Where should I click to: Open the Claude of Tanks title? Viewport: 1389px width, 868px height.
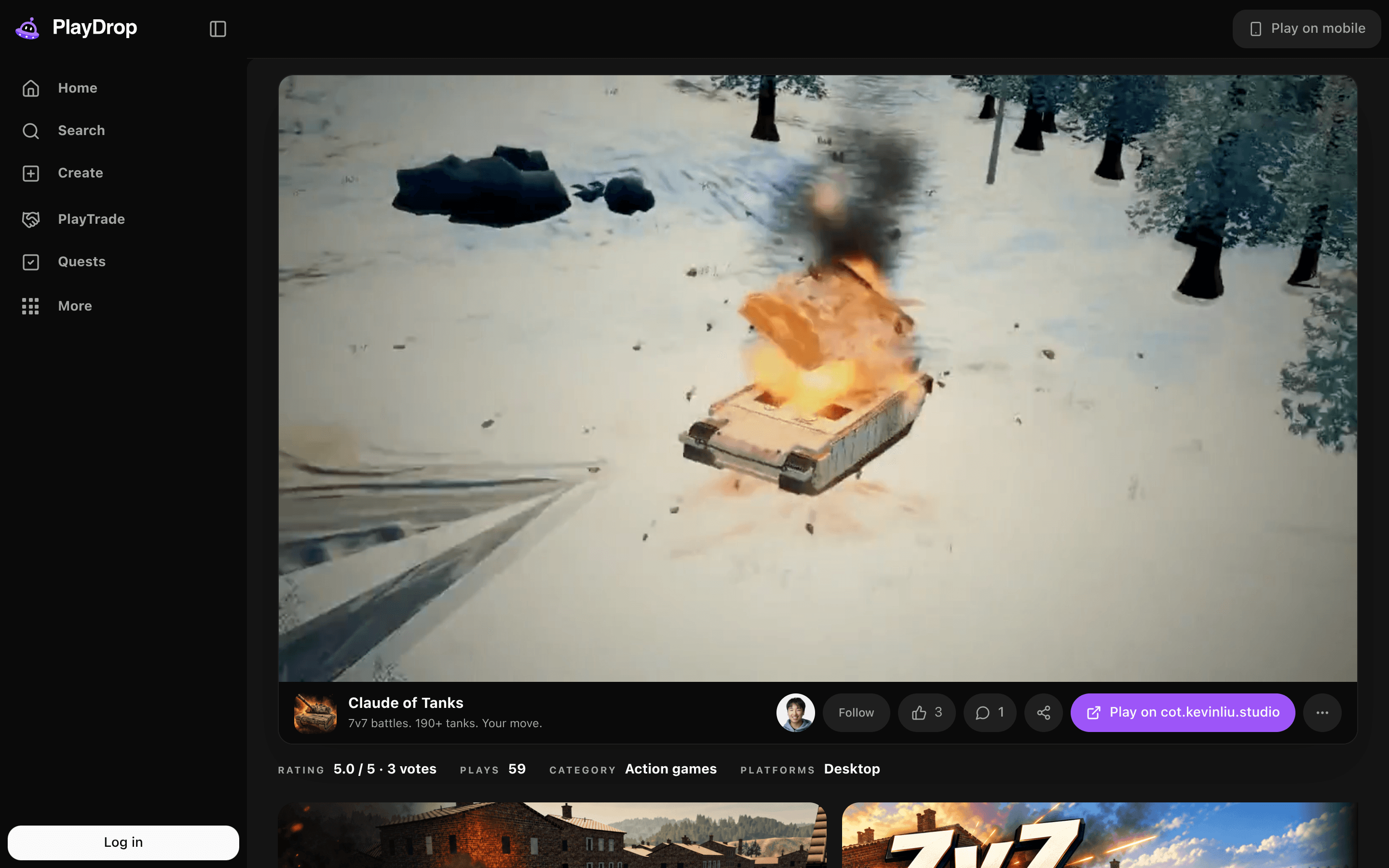point(406,703)
